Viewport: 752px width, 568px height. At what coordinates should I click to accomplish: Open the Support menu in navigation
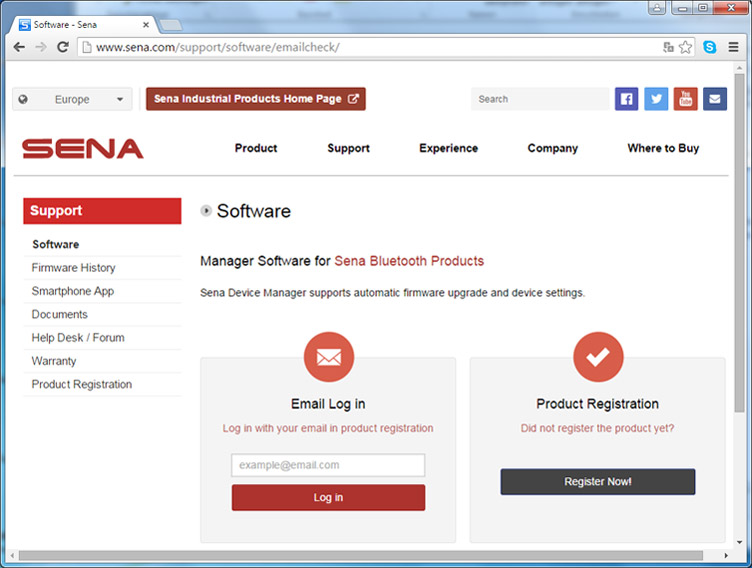click(349, 148)
